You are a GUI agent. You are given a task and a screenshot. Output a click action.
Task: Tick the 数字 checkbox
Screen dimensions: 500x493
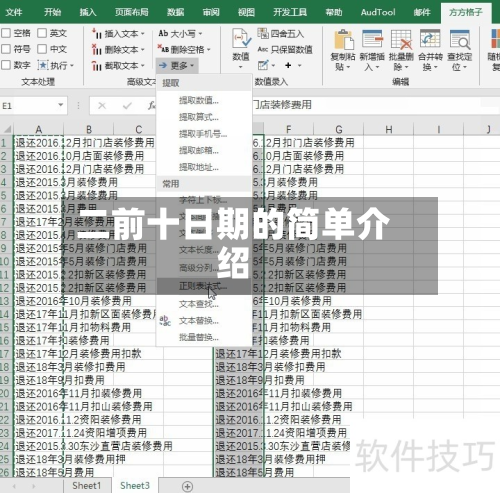coord(6,65)
